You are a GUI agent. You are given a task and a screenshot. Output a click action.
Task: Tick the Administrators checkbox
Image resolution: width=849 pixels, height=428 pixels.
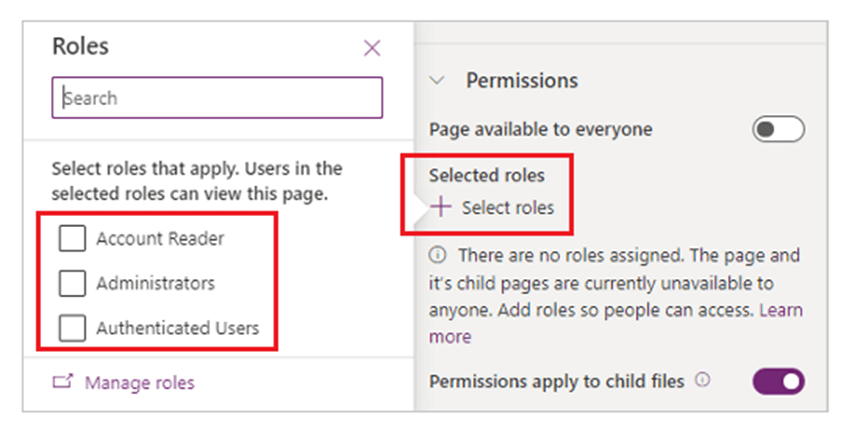pos(72,283)
